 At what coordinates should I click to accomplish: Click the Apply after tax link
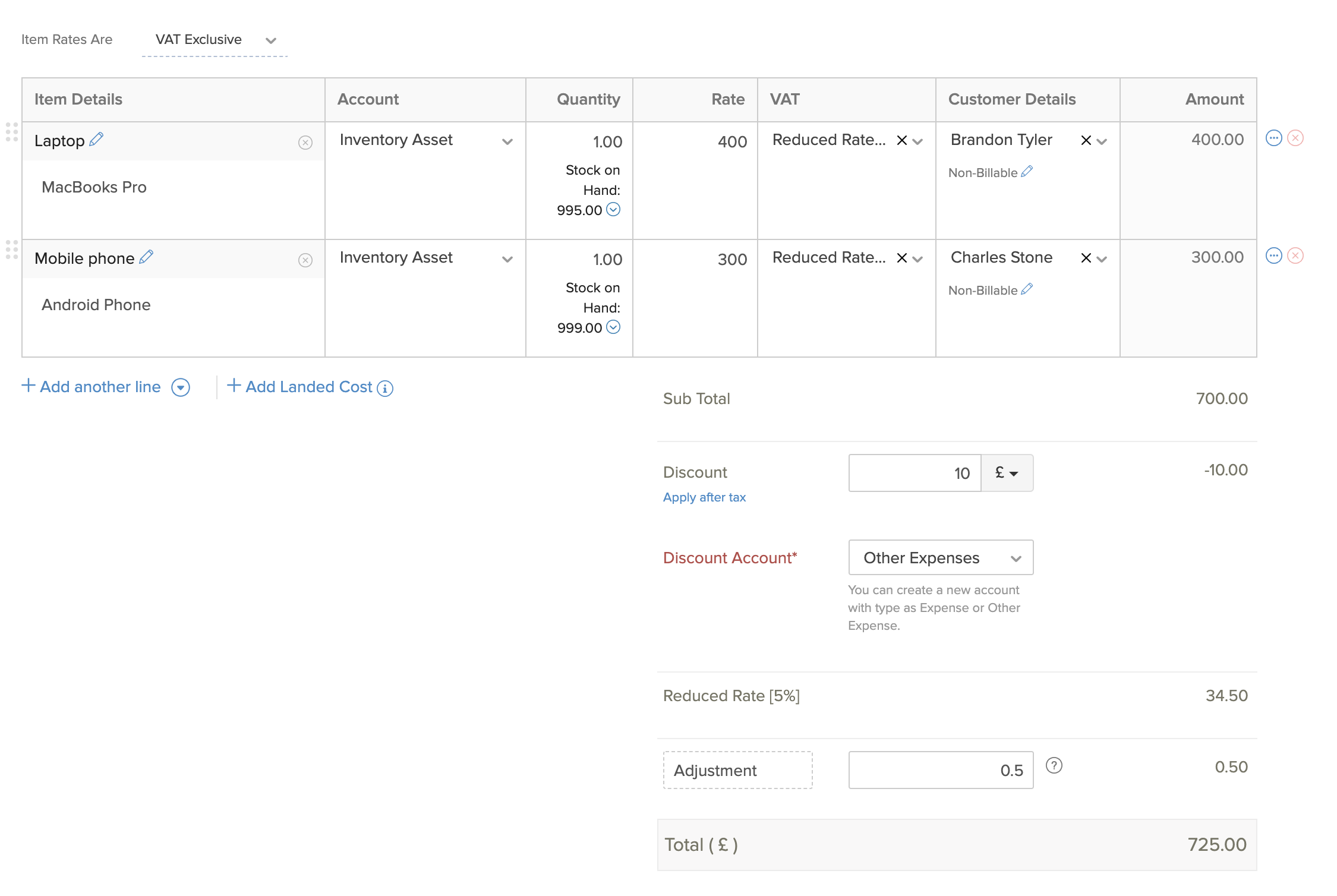click(x=704, y=497)
